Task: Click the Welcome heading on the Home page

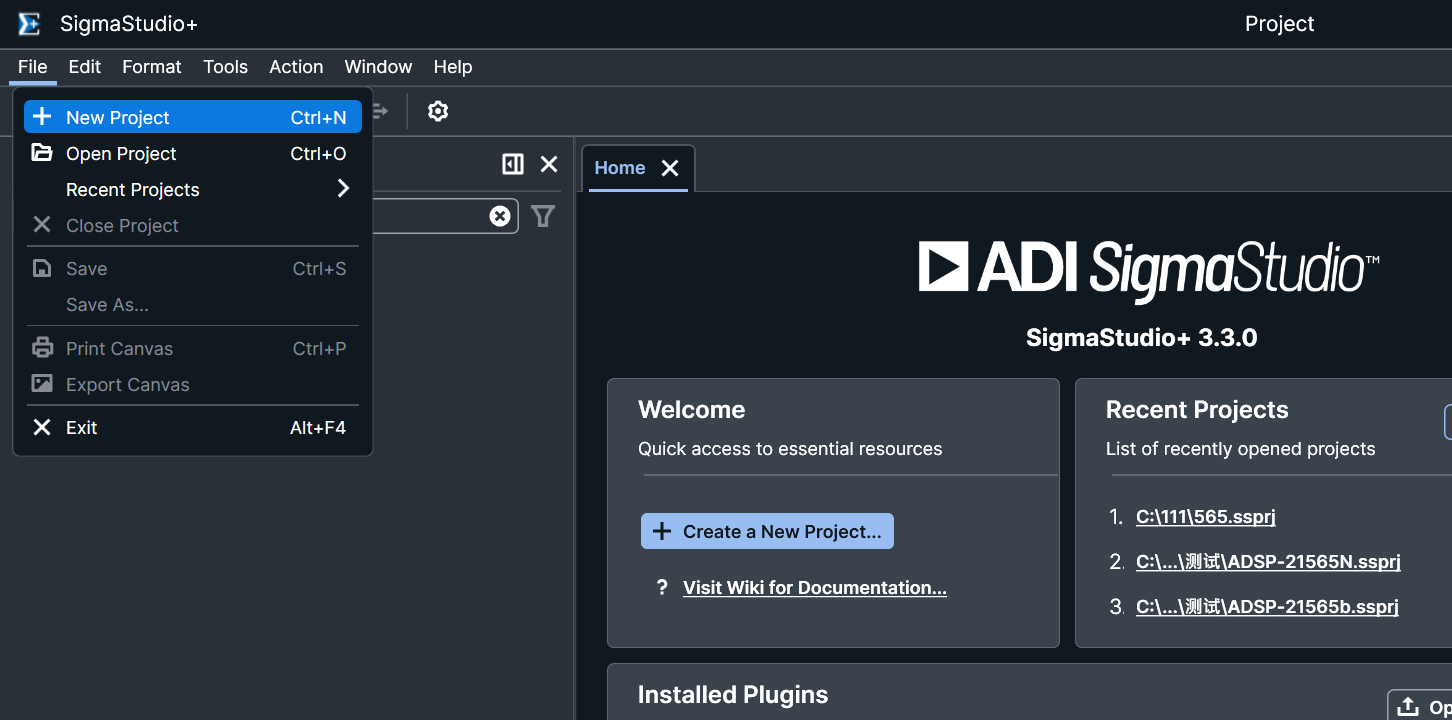Action: click(x=691, y=410)
